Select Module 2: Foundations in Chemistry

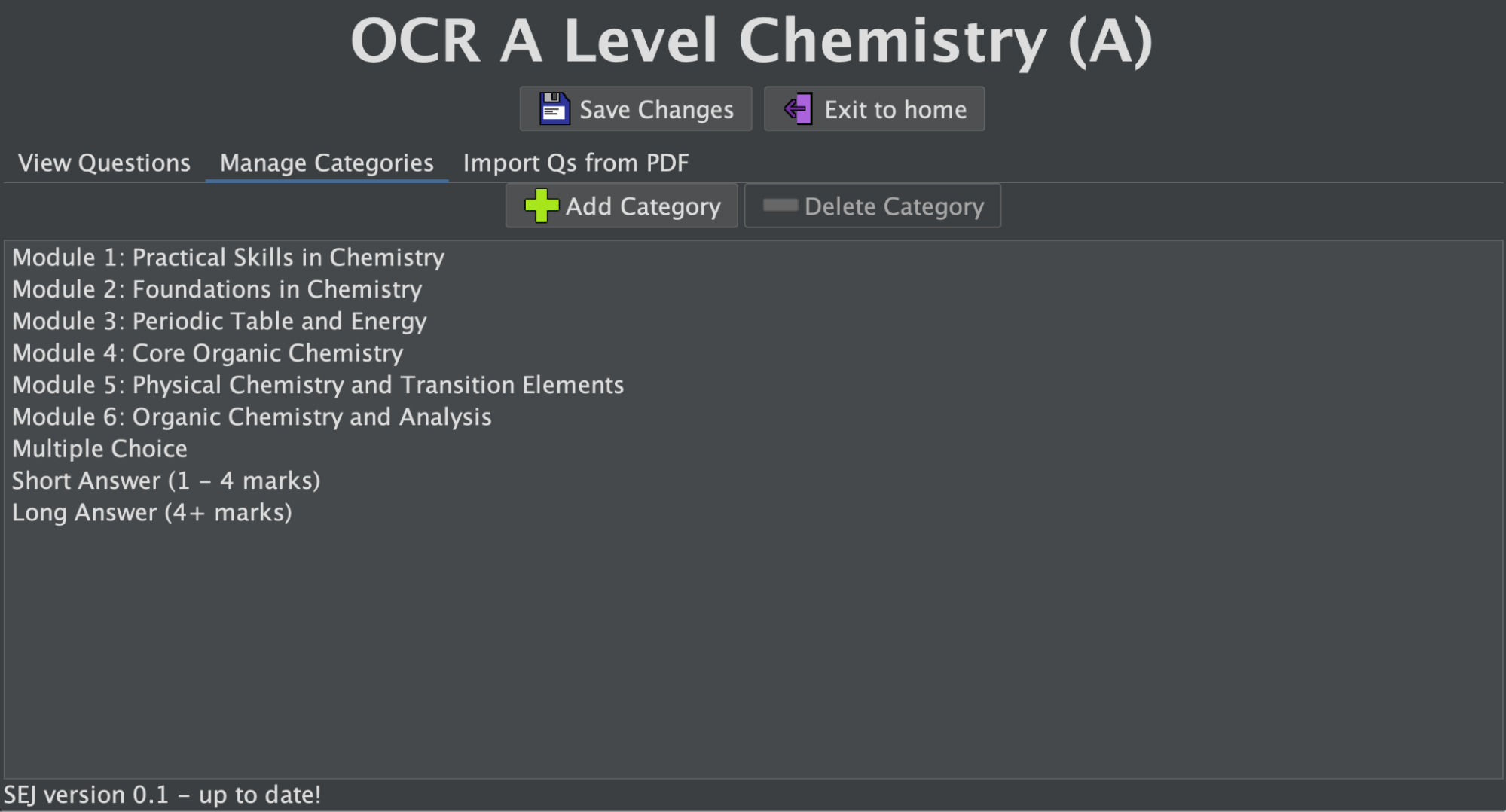[217, 289]
